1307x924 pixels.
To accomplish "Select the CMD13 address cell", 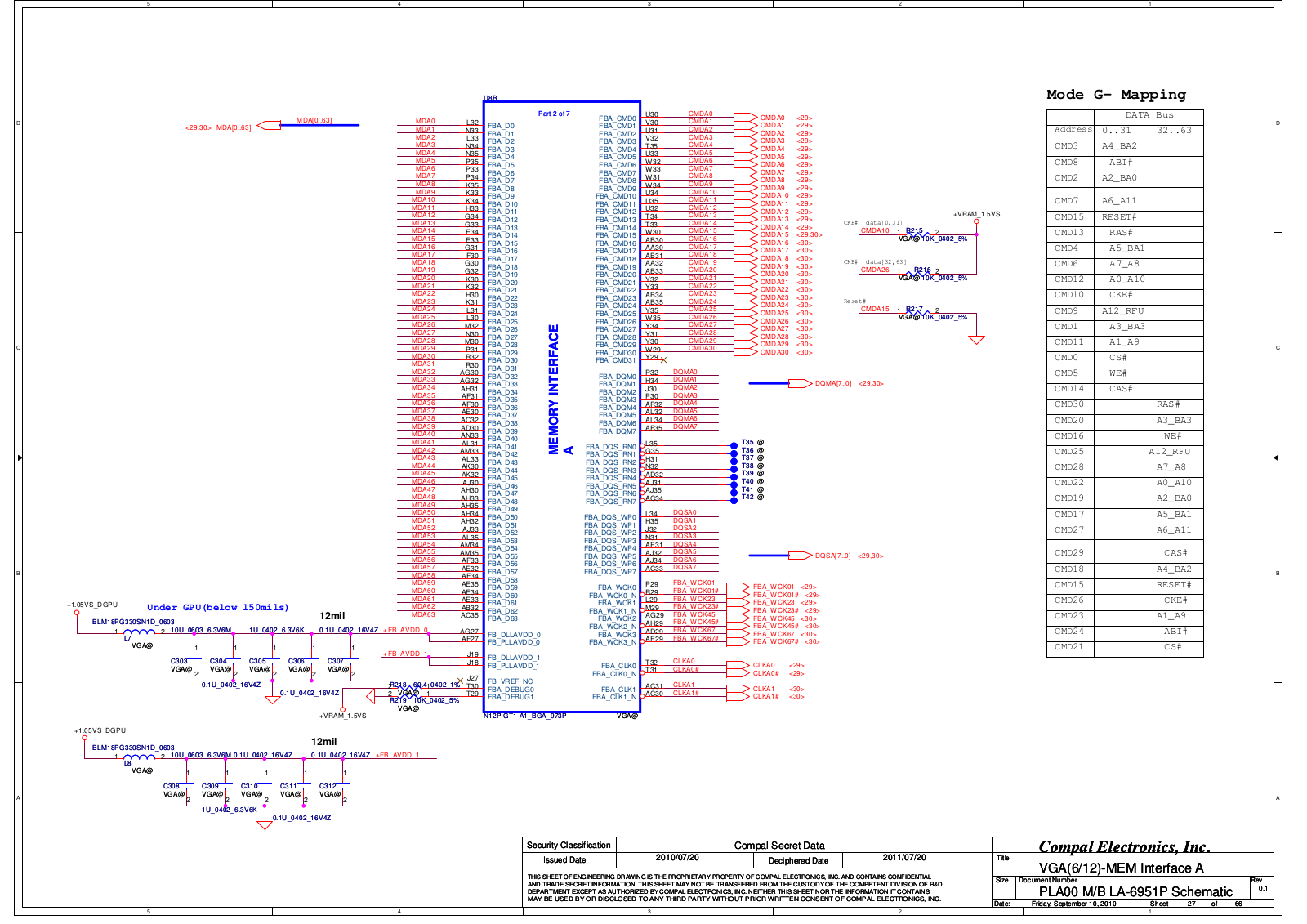I will (x=1069, y=233).
